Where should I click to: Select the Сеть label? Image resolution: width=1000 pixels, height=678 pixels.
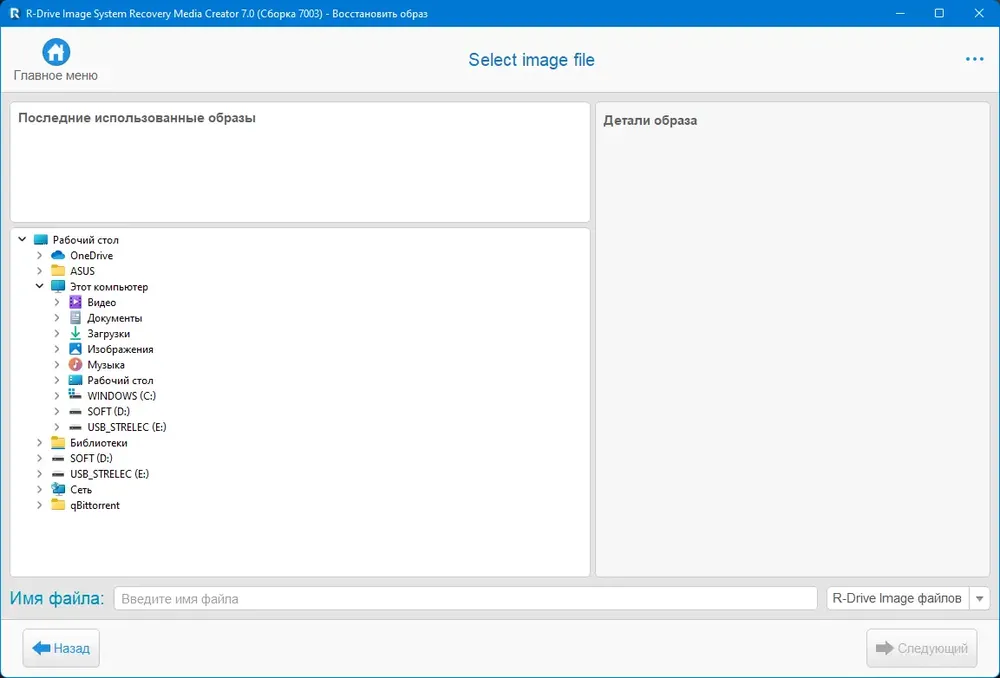(x=81, y=489)
